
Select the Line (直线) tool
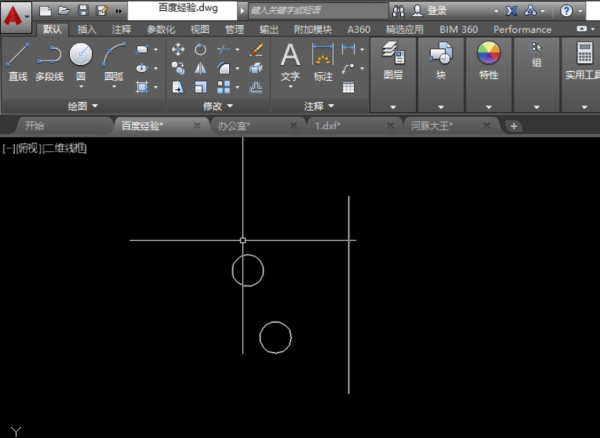(18, 62)
